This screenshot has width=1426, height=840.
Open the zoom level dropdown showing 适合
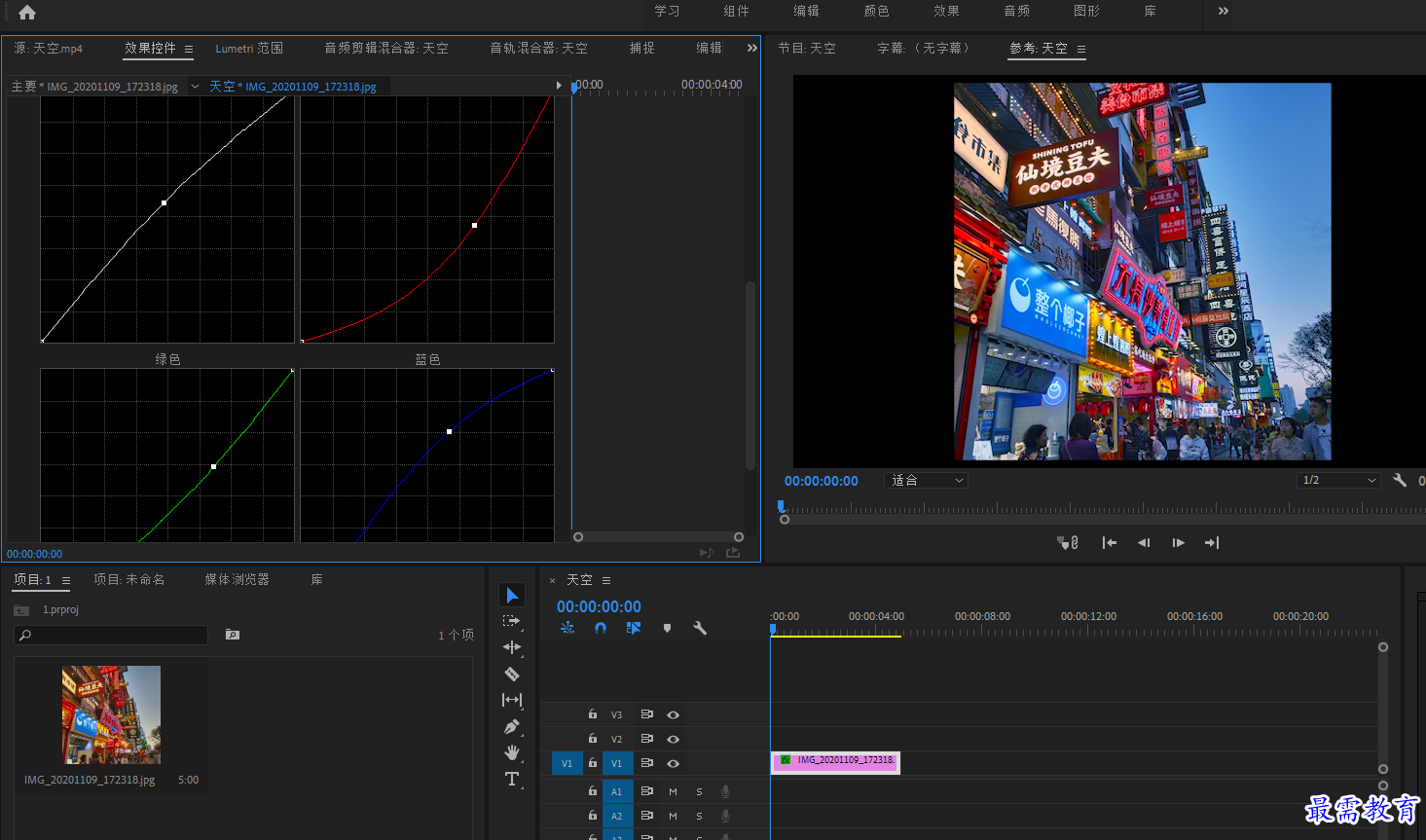(x=926, y=480)
